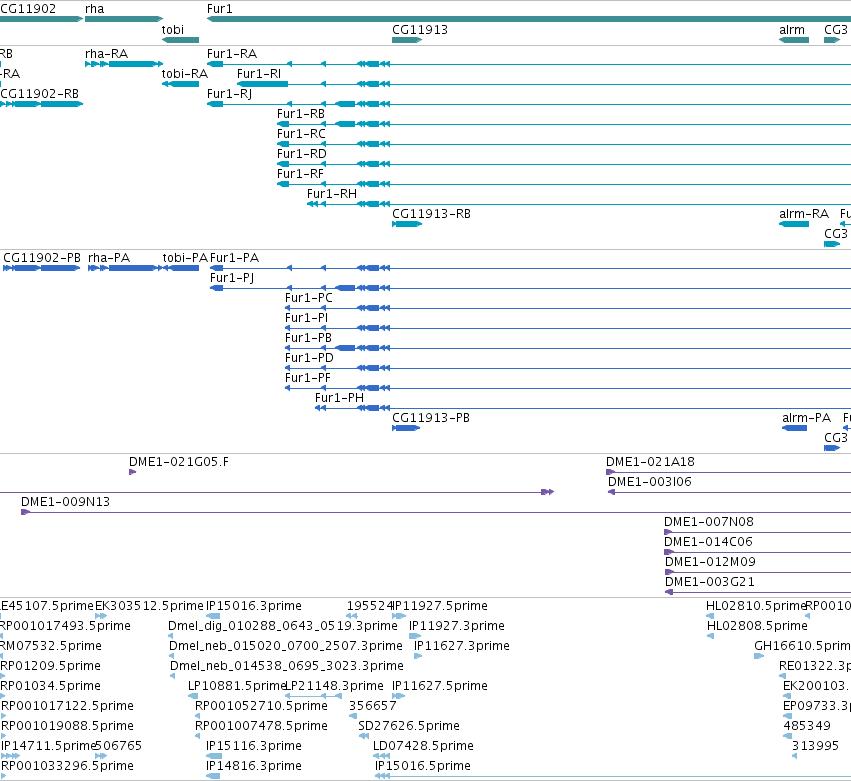Click EST IP15016.5prime

(x=423, y=767)
